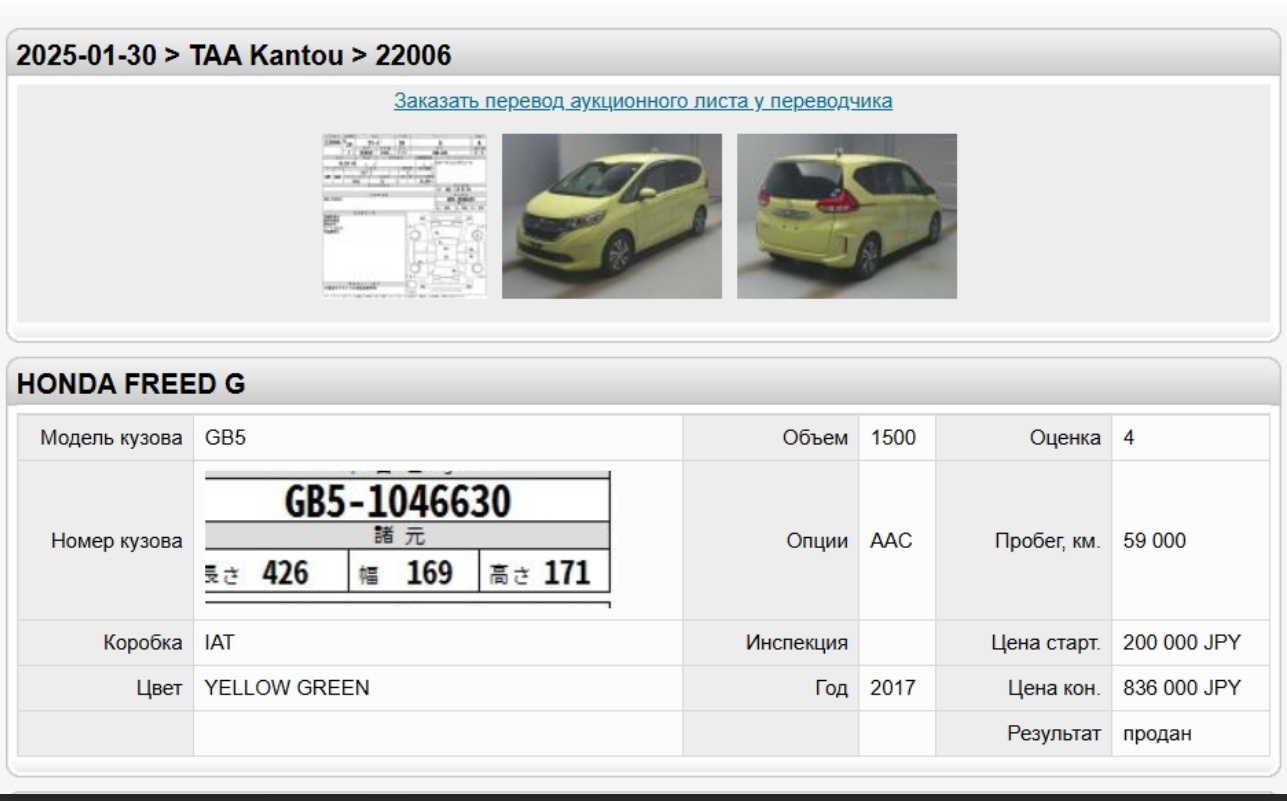1287x801 pixels.
Task: Open the auction sheet translation order link
Action: click(x=643, y=101)
